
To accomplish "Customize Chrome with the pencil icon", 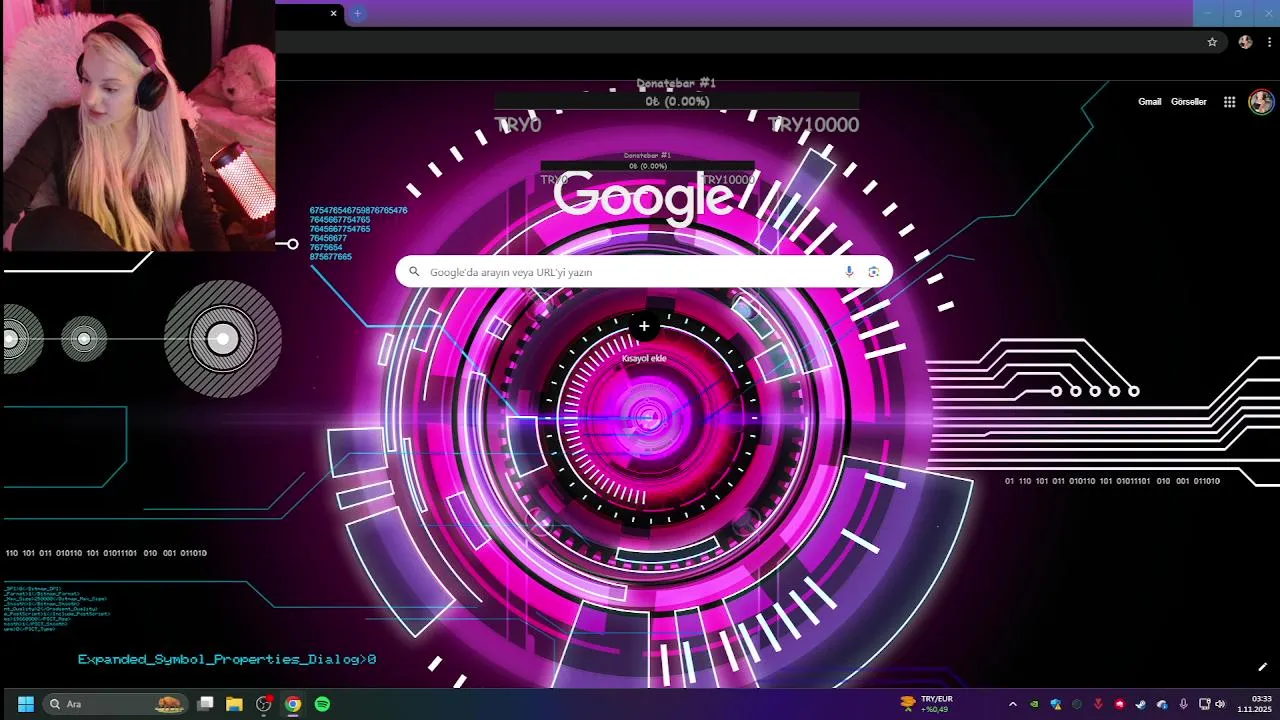I will coord(1262,667).
